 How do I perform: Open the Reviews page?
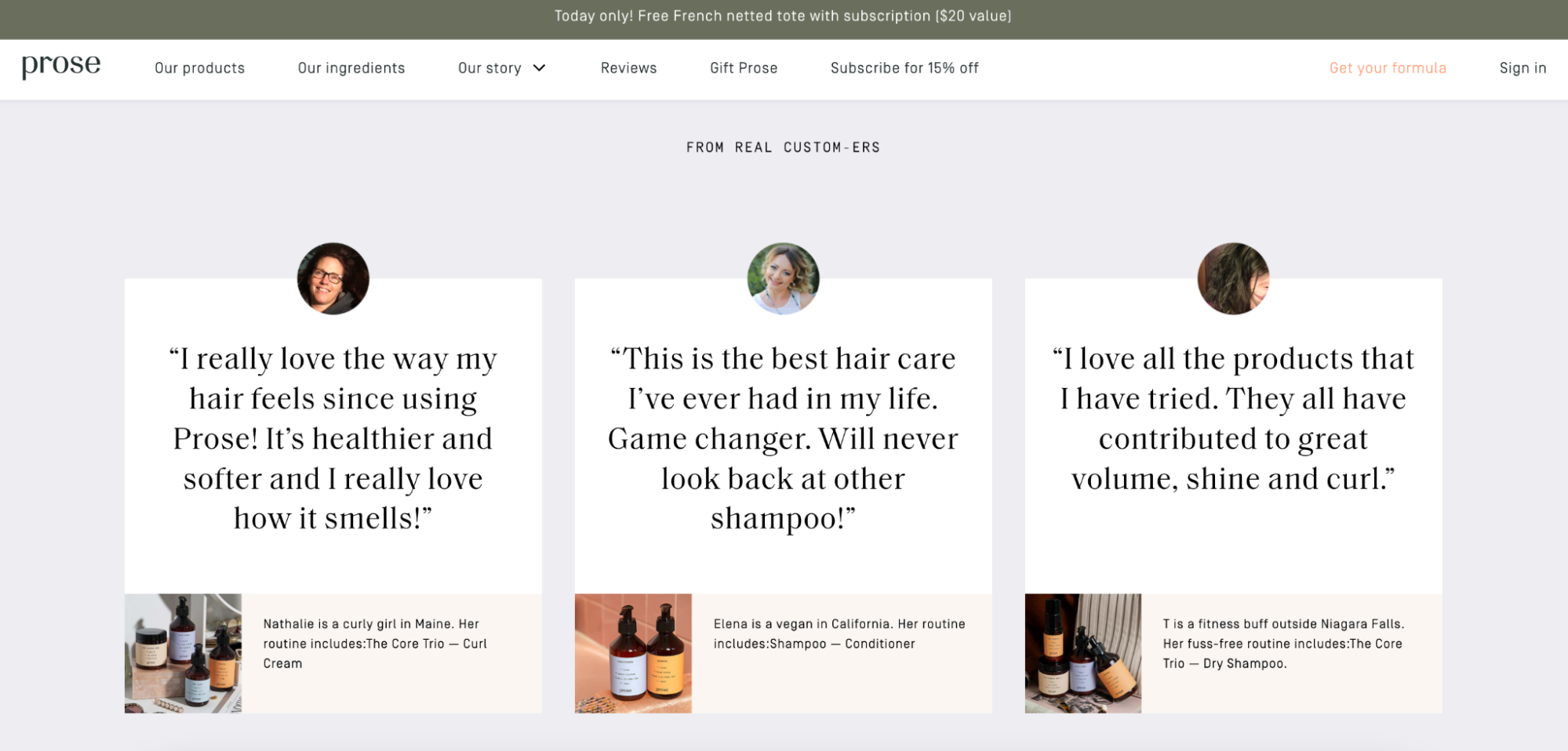pyautogui.click(x=628, y=68)
